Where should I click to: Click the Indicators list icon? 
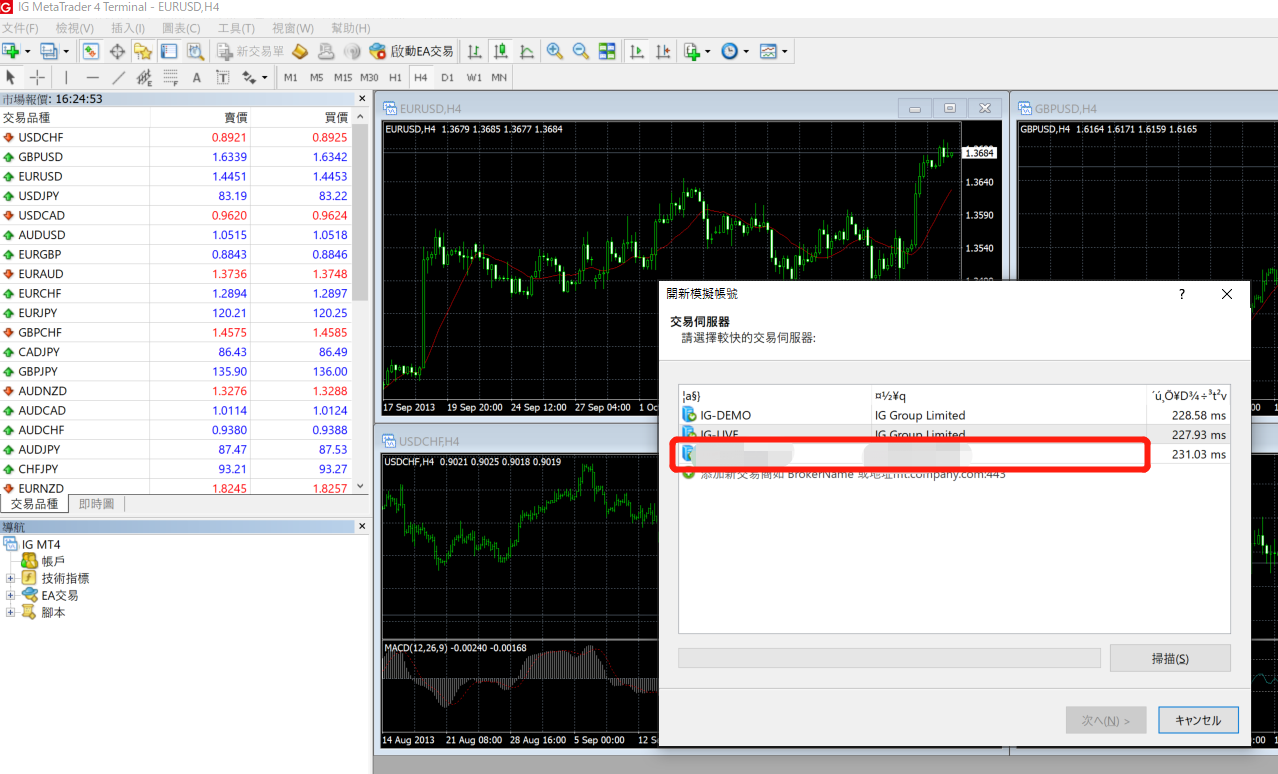click(x=691, y=51)
